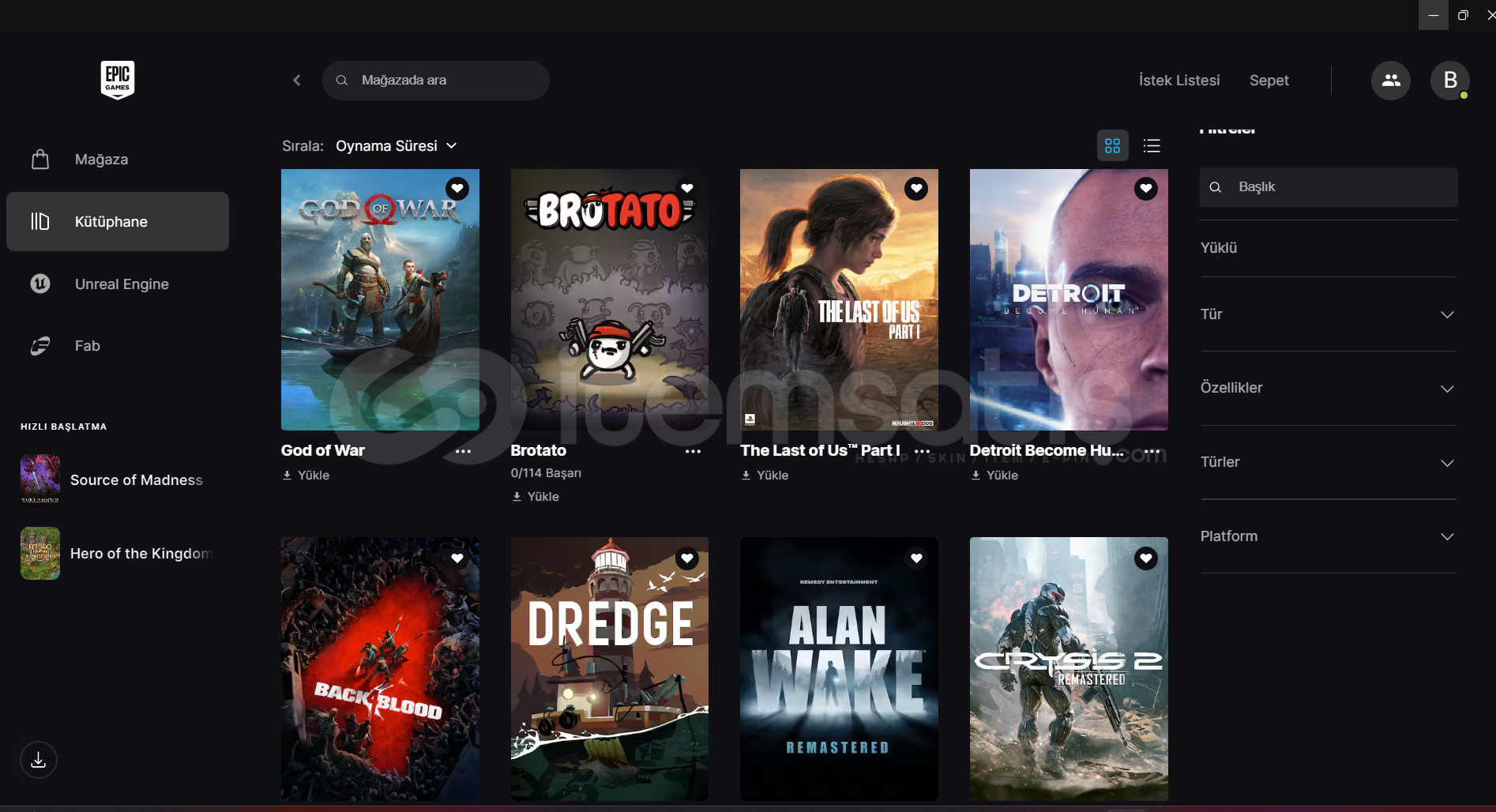1496x812 pixels.
Task: Toggle favorite heart on Dredge
Action: [687, 558]
